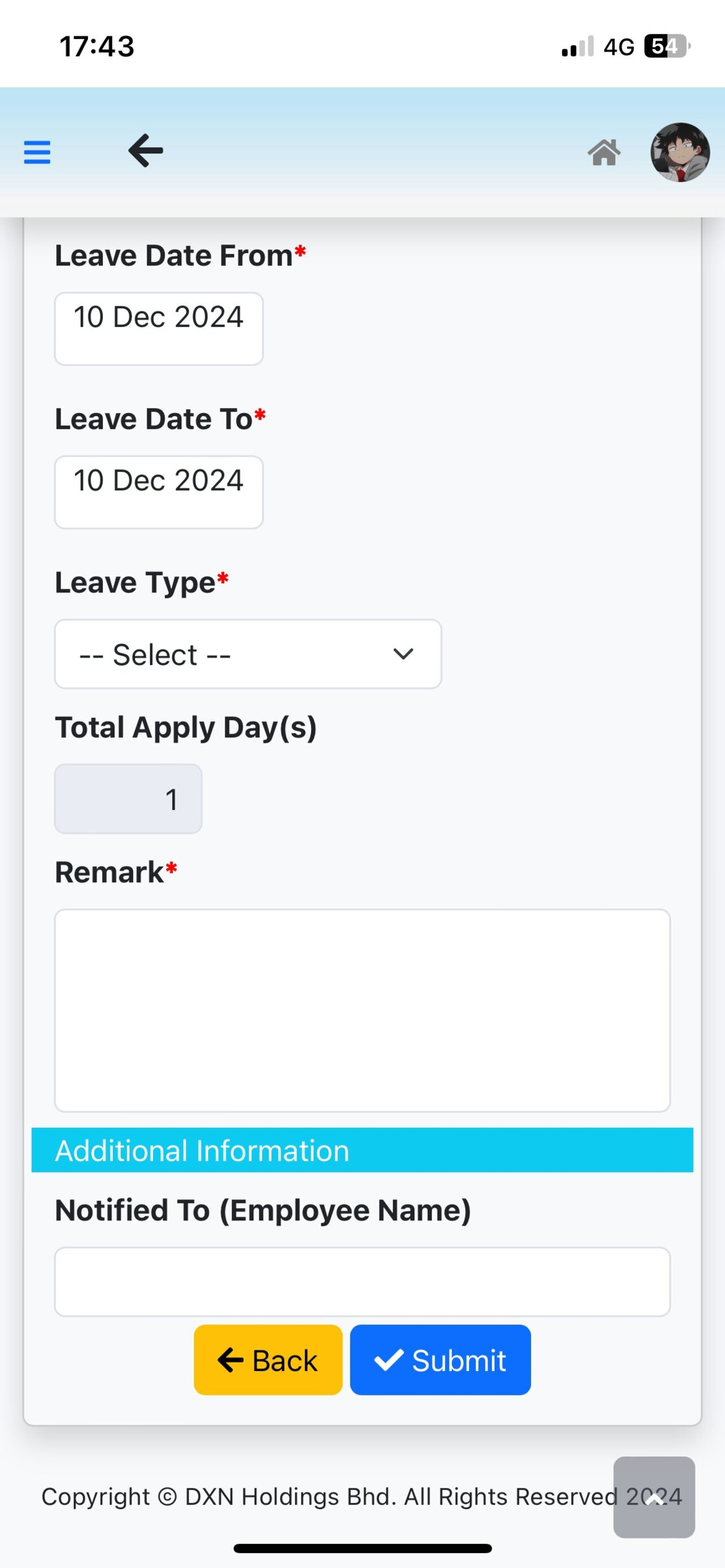Image resolution: width=725 pixels, height=1568 pixels.
Task: Click the Leave Type dropdown chevron arrow
Action: point(403,654)
